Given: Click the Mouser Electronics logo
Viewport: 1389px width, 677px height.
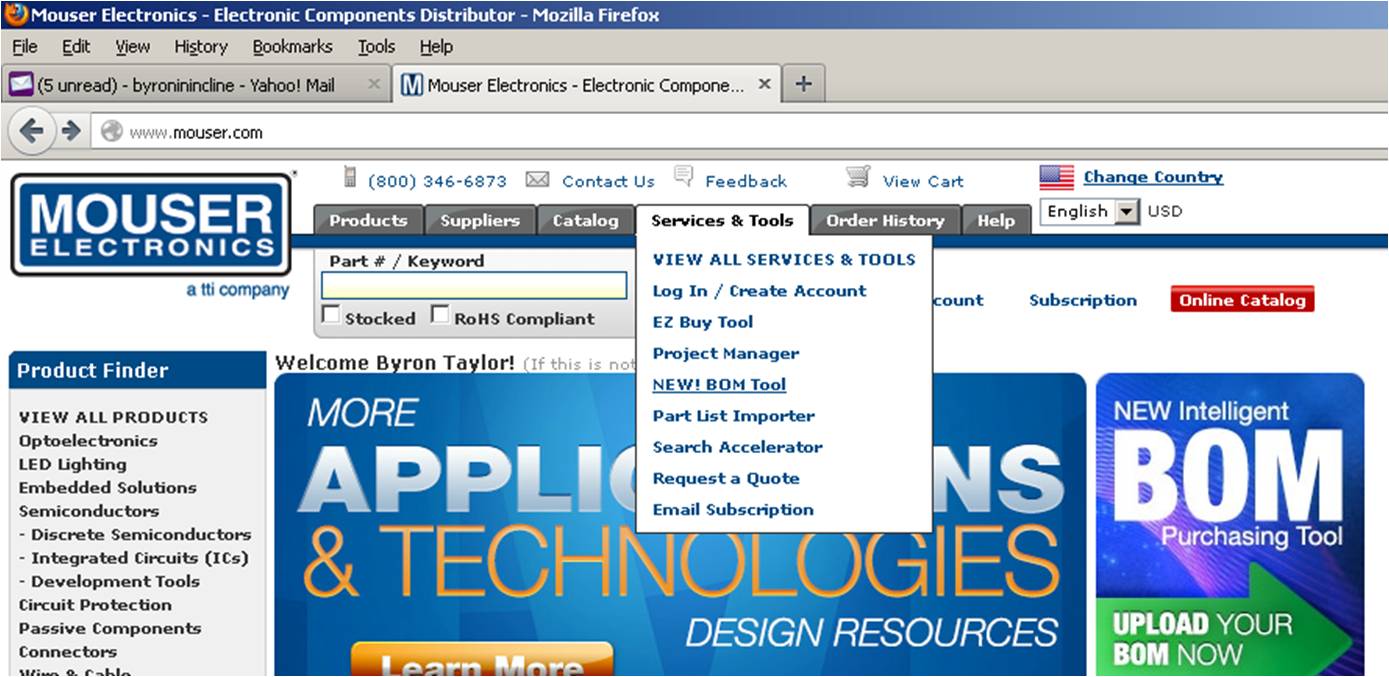Looking at the screenshot, I should pyautogui.click(x=151, y=224).
